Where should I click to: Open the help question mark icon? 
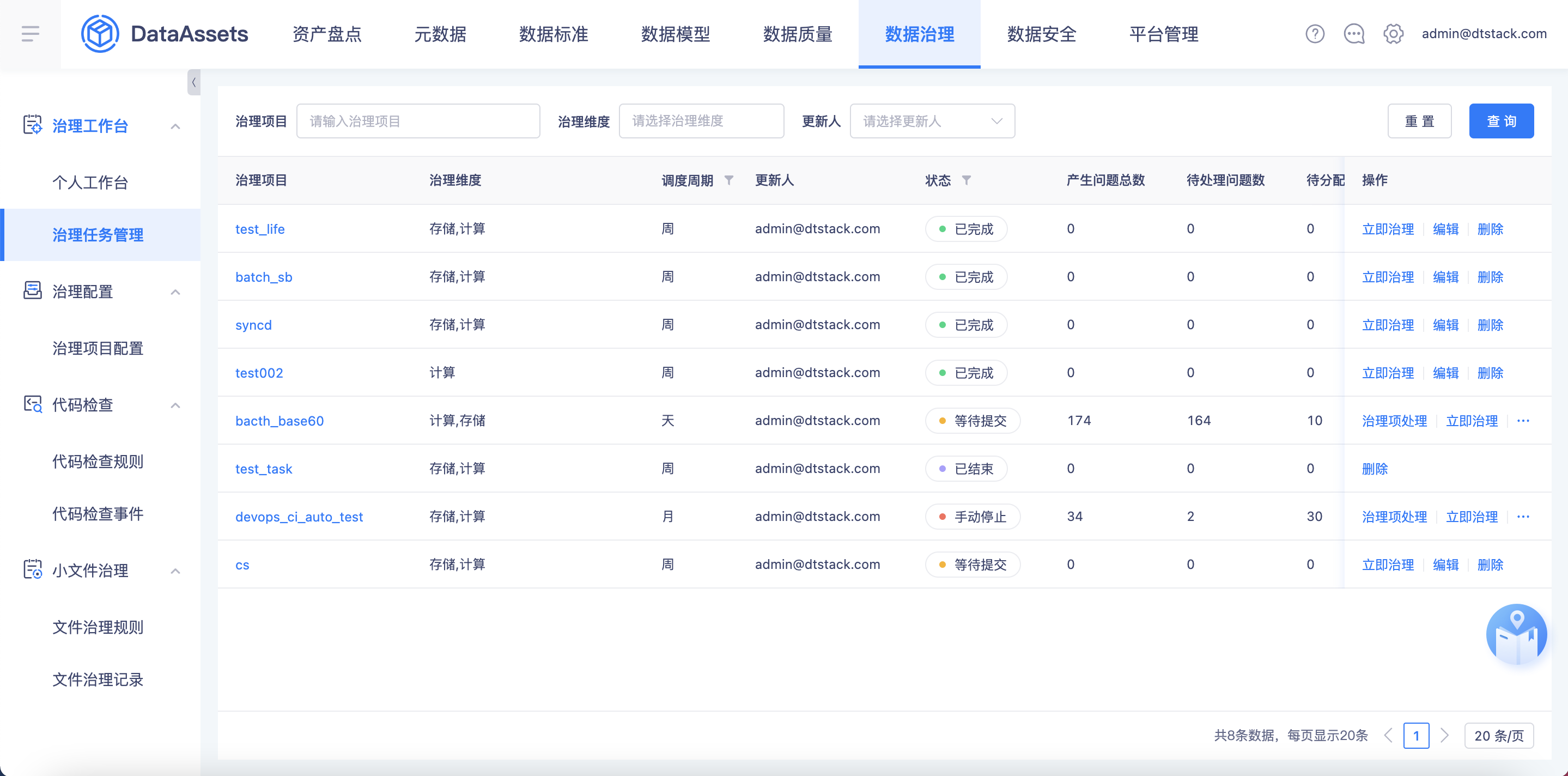(x=1315, y=33)
